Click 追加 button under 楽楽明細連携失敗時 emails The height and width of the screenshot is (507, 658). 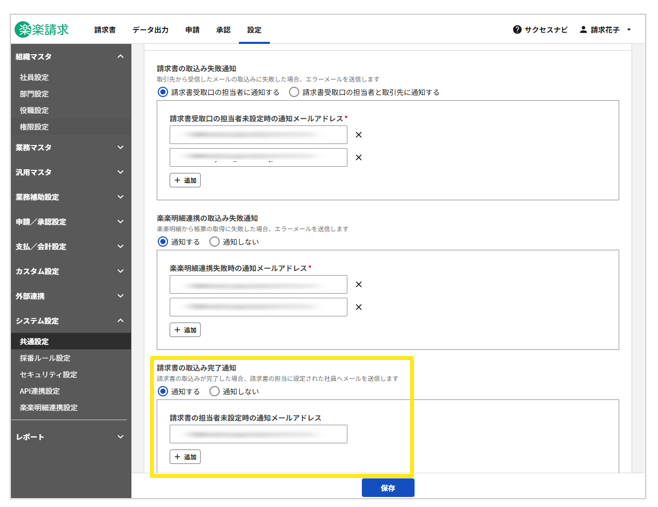[185, 330]
